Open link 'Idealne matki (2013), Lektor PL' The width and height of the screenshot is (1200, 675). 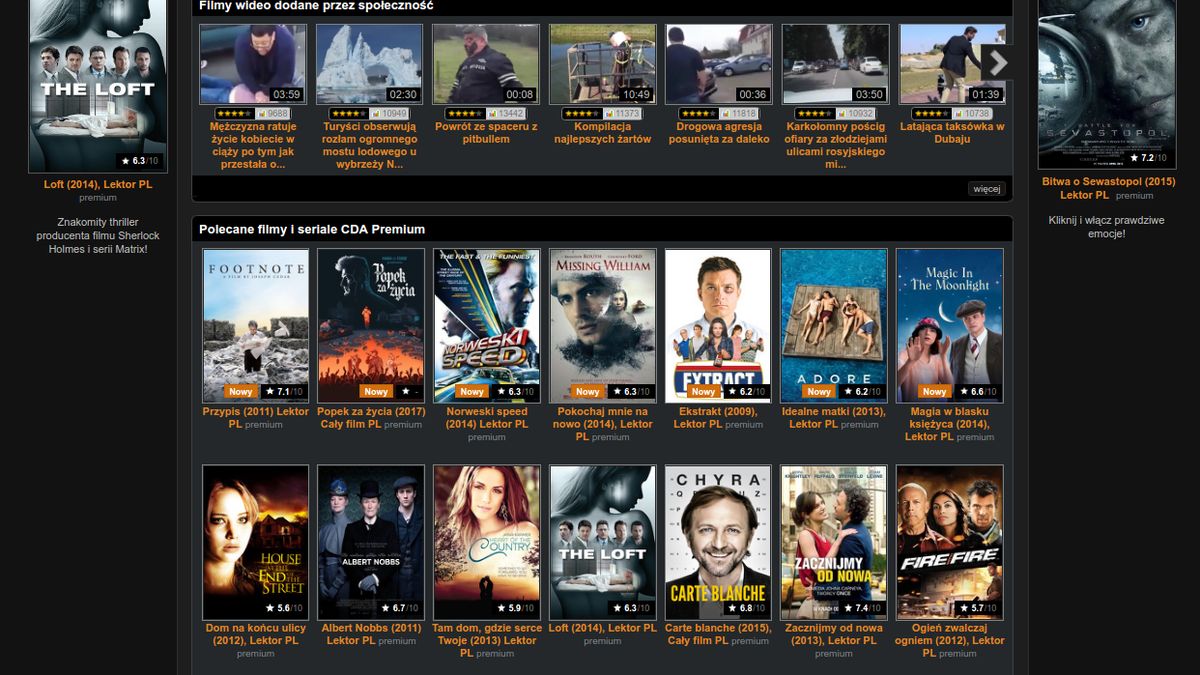(x=834, y=417)
